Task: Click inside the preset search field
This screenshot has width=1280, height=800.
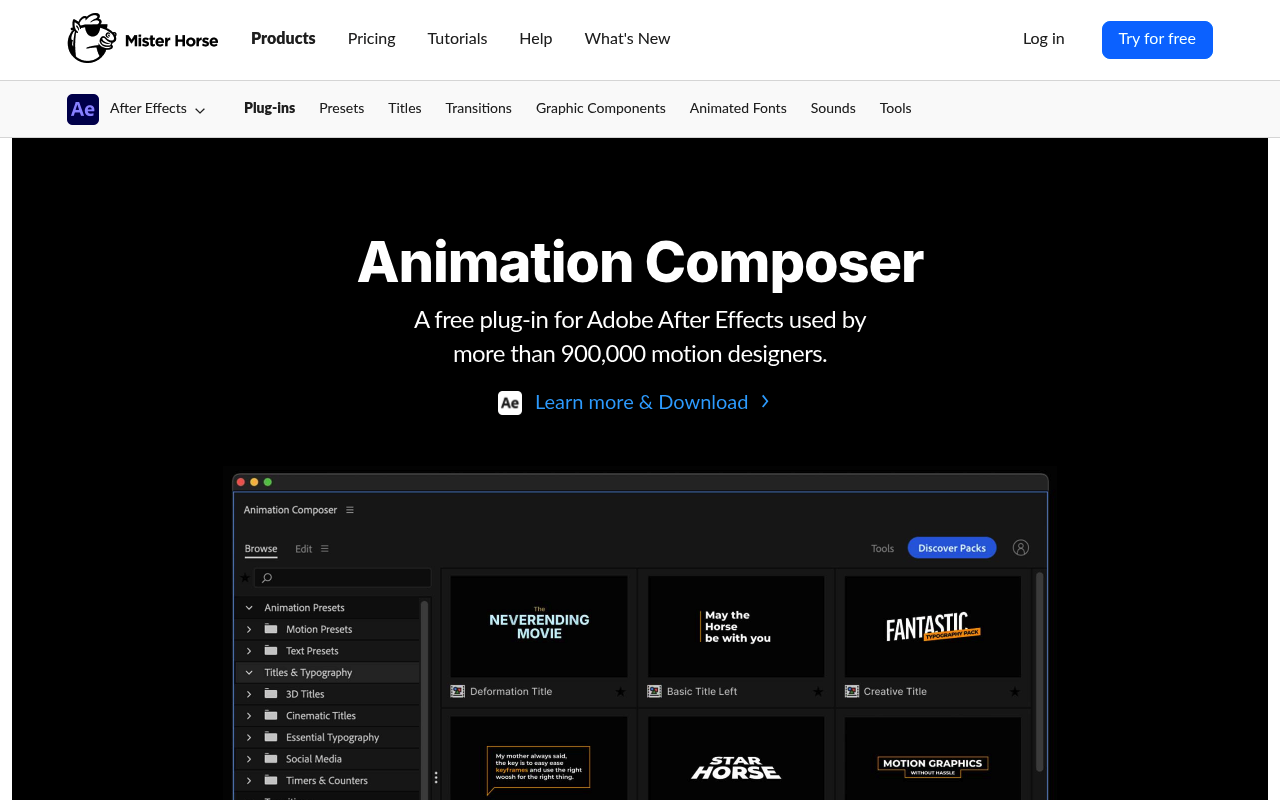Action: click(x=345, y=578)
